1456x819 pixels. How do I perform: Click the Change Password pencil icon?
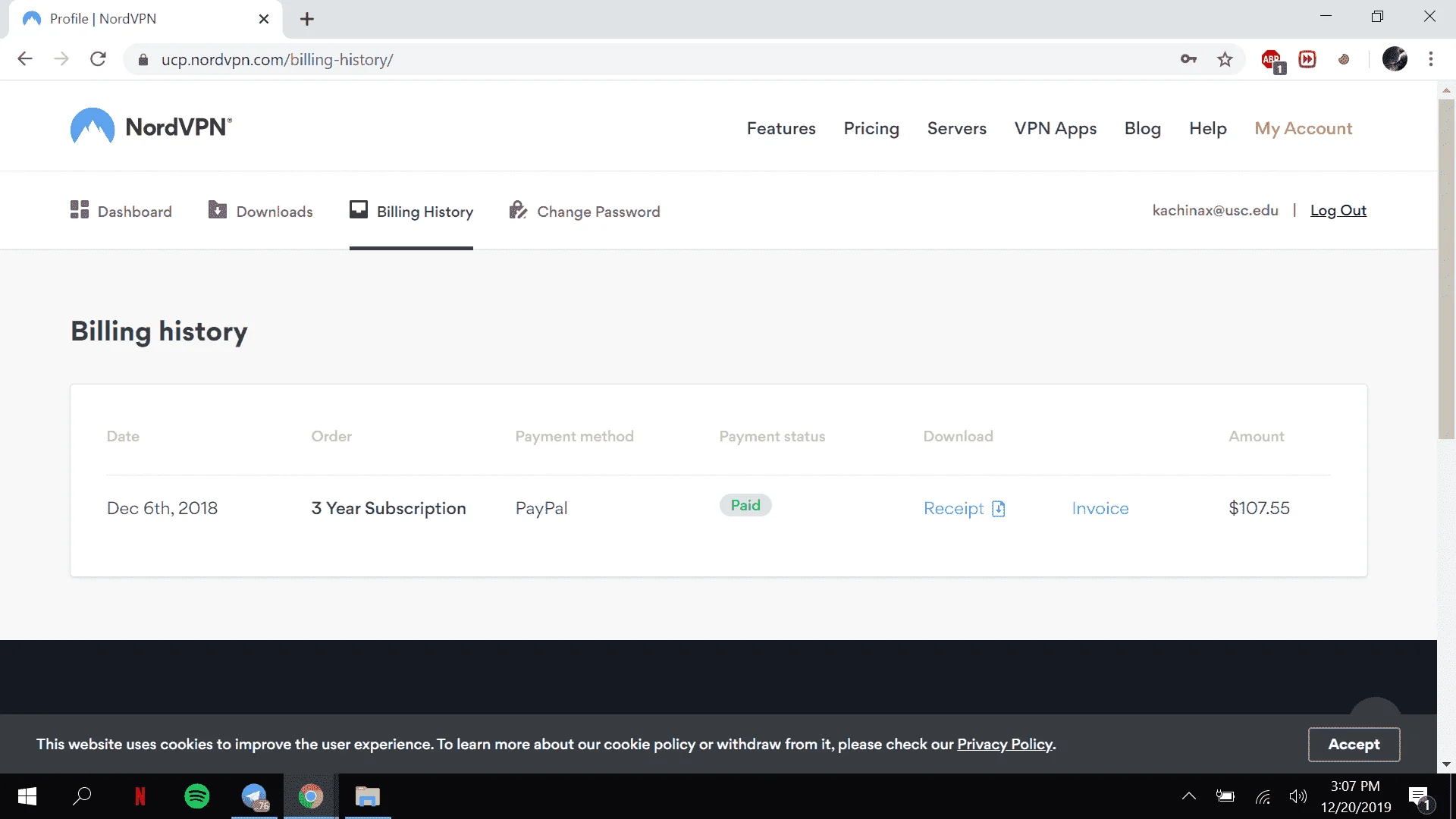pos(518,209)
